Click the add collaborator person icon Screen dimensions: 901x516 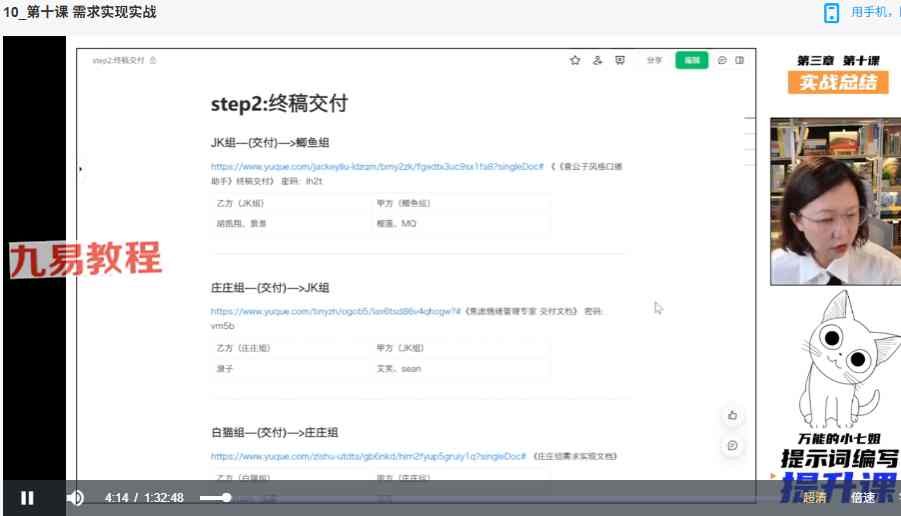click(598, 60)
